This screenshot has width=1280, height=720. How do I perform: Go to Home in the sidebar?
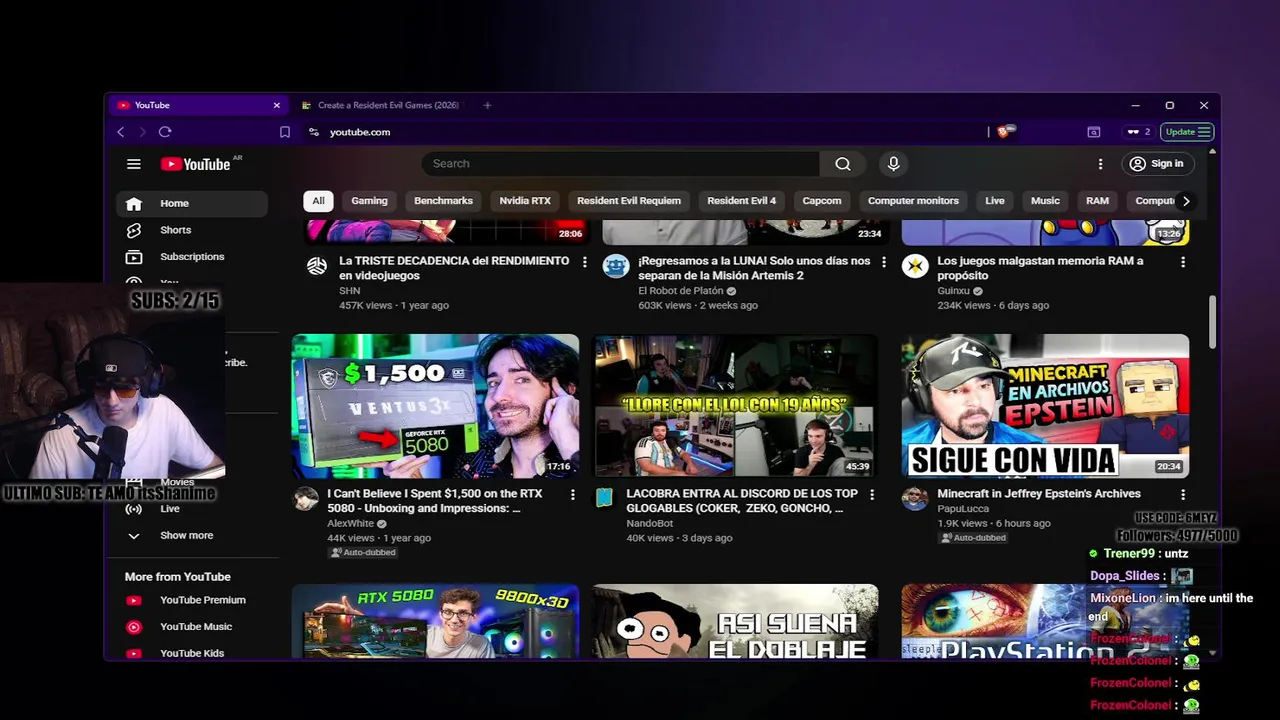pyautogui.click(x=192, y=203)
